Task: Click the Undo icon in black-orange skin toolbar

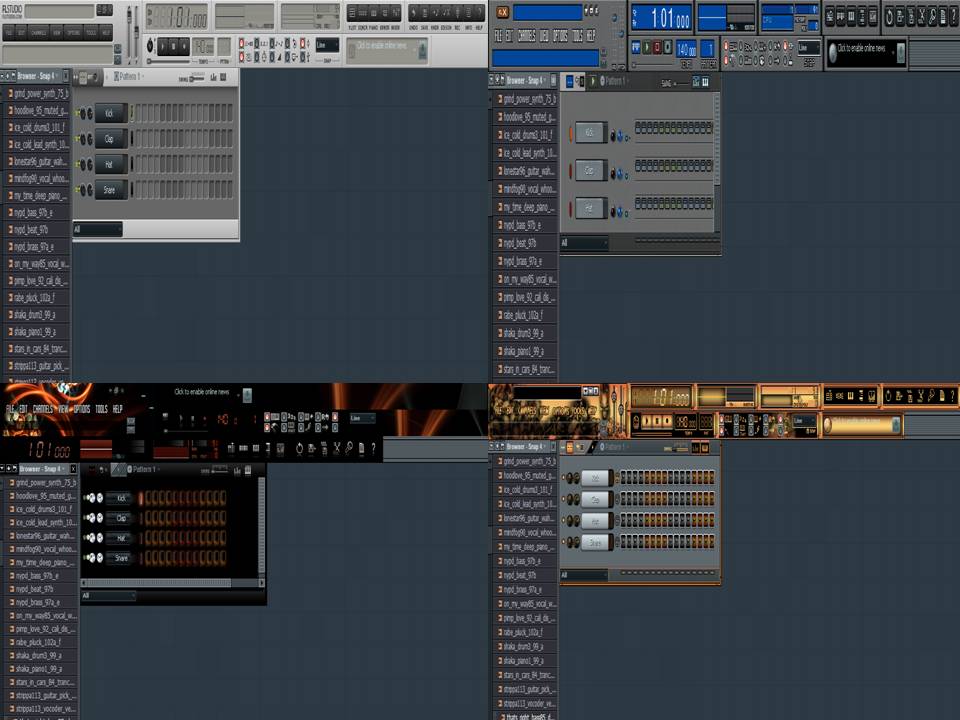Action: pos(299,449)
